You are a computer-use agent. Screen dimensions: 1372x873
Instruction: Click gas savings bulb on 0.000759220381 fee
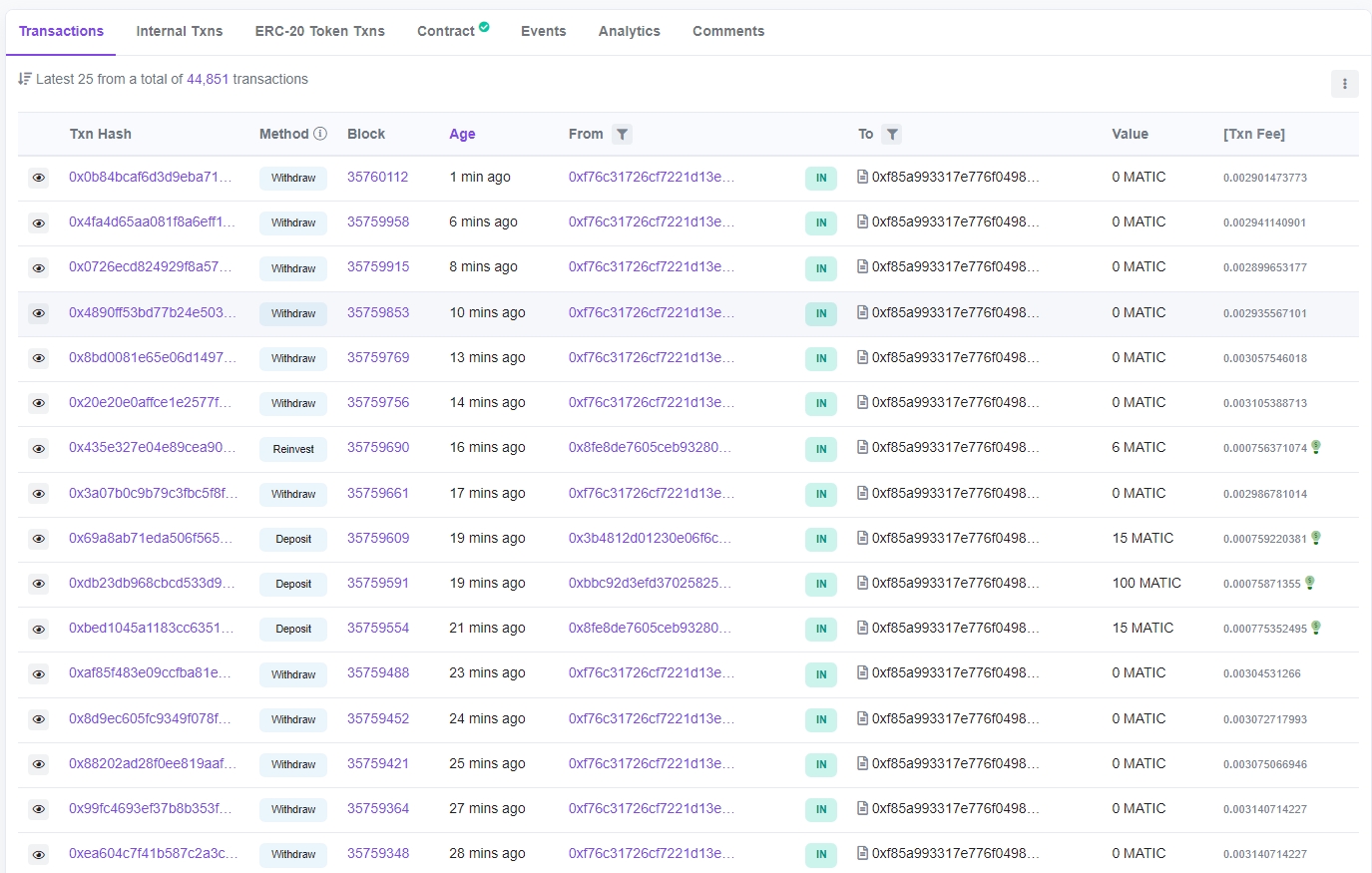click(1316, 538)
